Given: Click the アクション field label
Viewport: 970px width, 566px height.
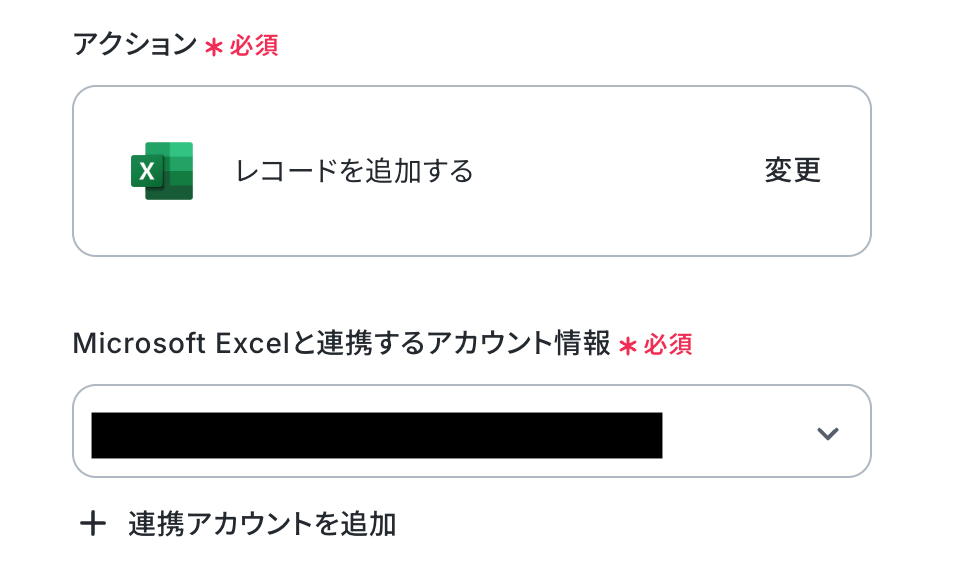Looking at the screenshot, I should pyautogui.click(x=134, y=44).
